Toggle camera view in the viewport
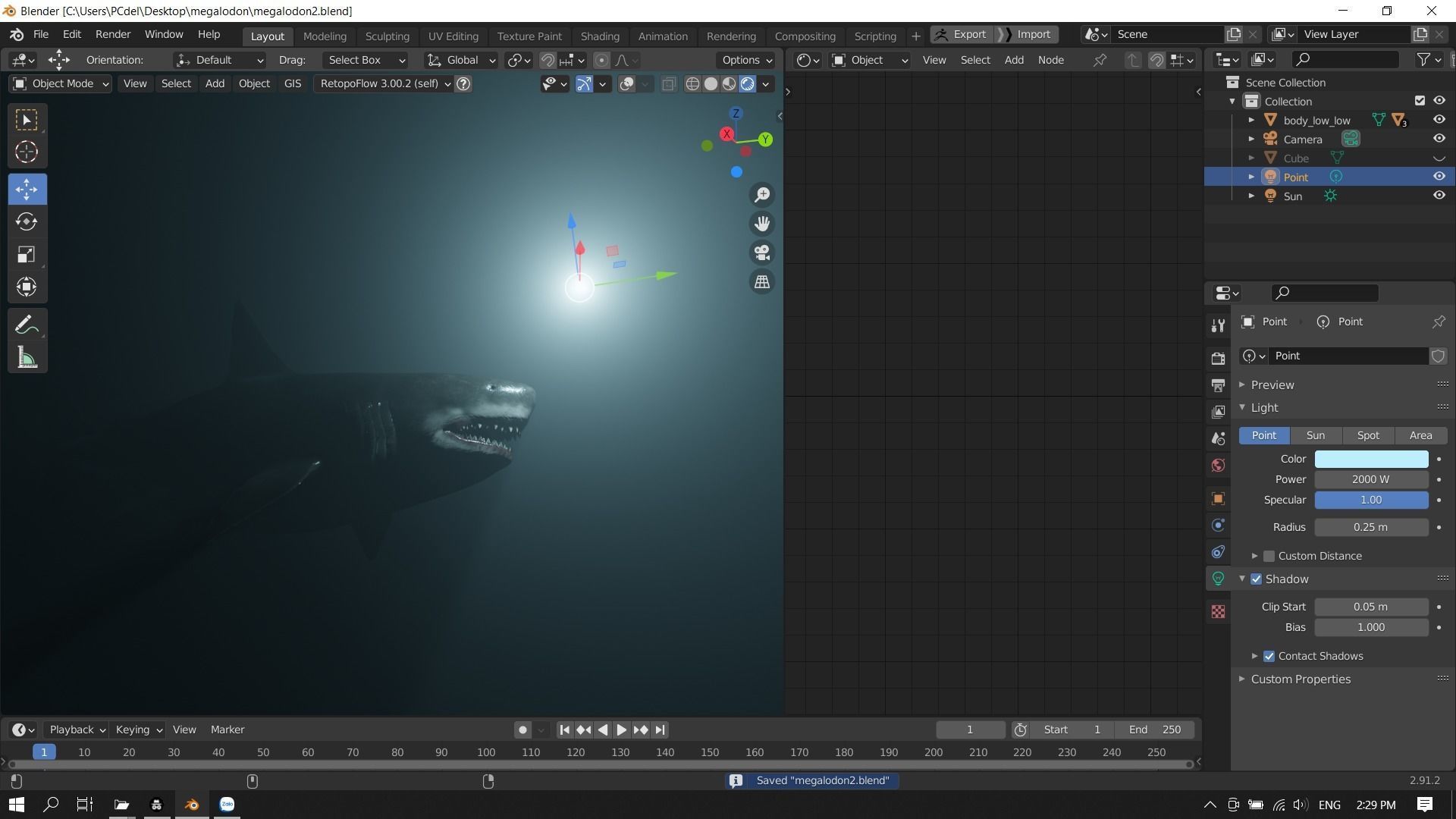This screenshot has width=1456, height=819. pyautogui.click(x=762, y=253)
